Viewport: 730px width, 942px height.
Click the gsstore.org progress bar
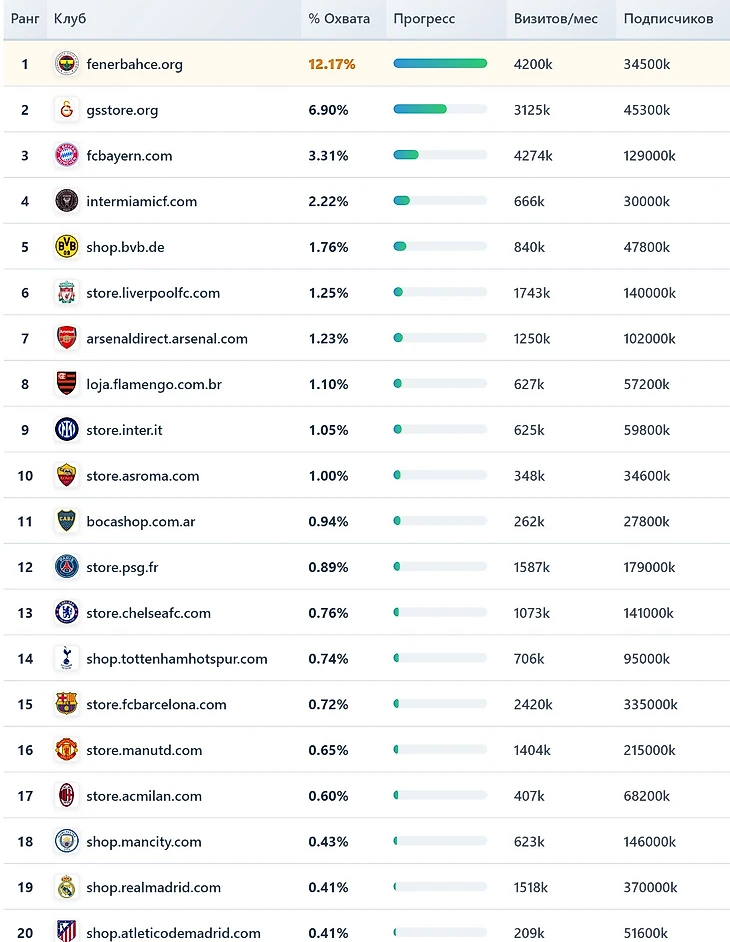(440, 110)
